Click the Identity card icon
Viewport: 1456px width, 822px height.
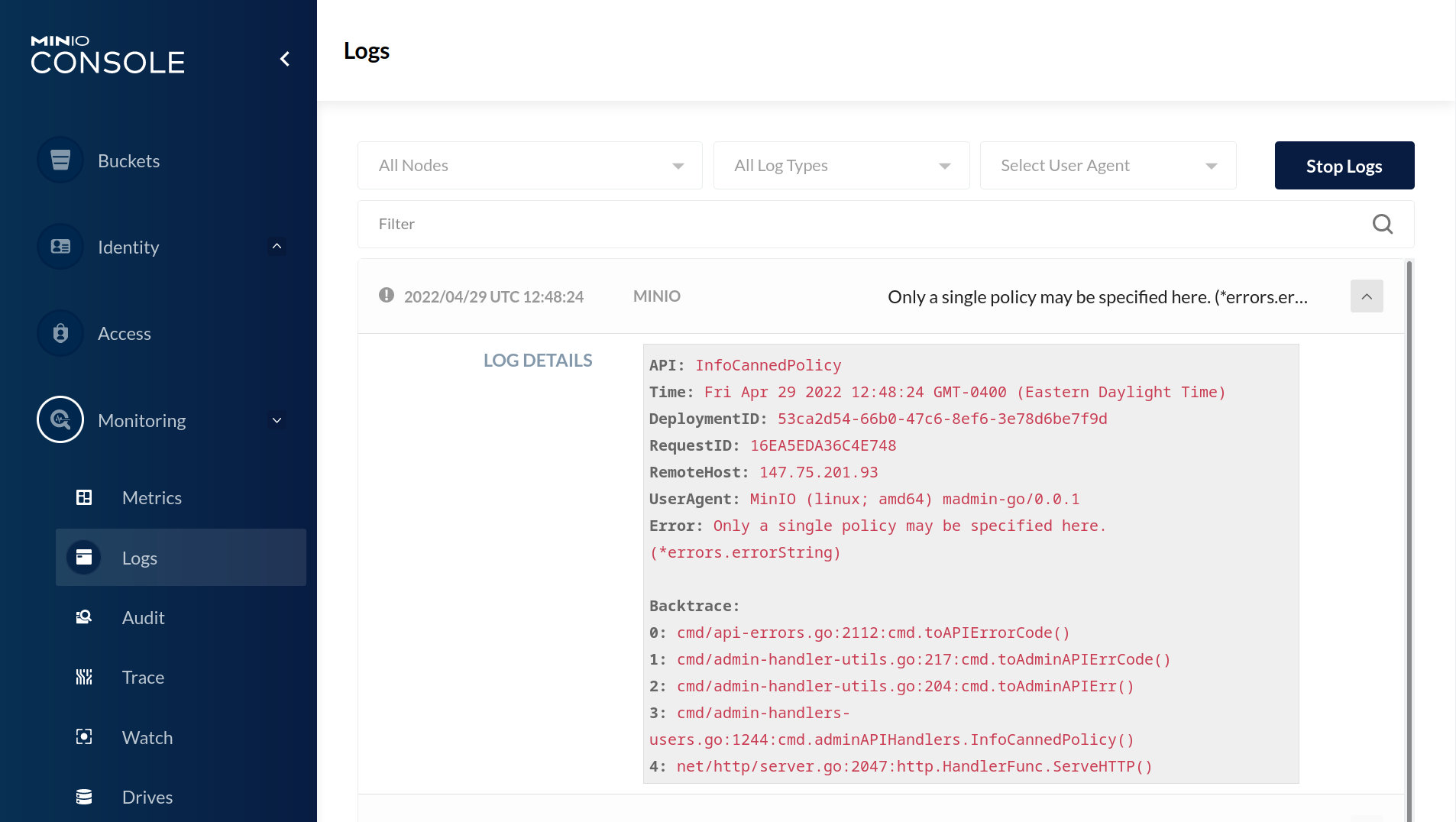(x=60, y=247)
